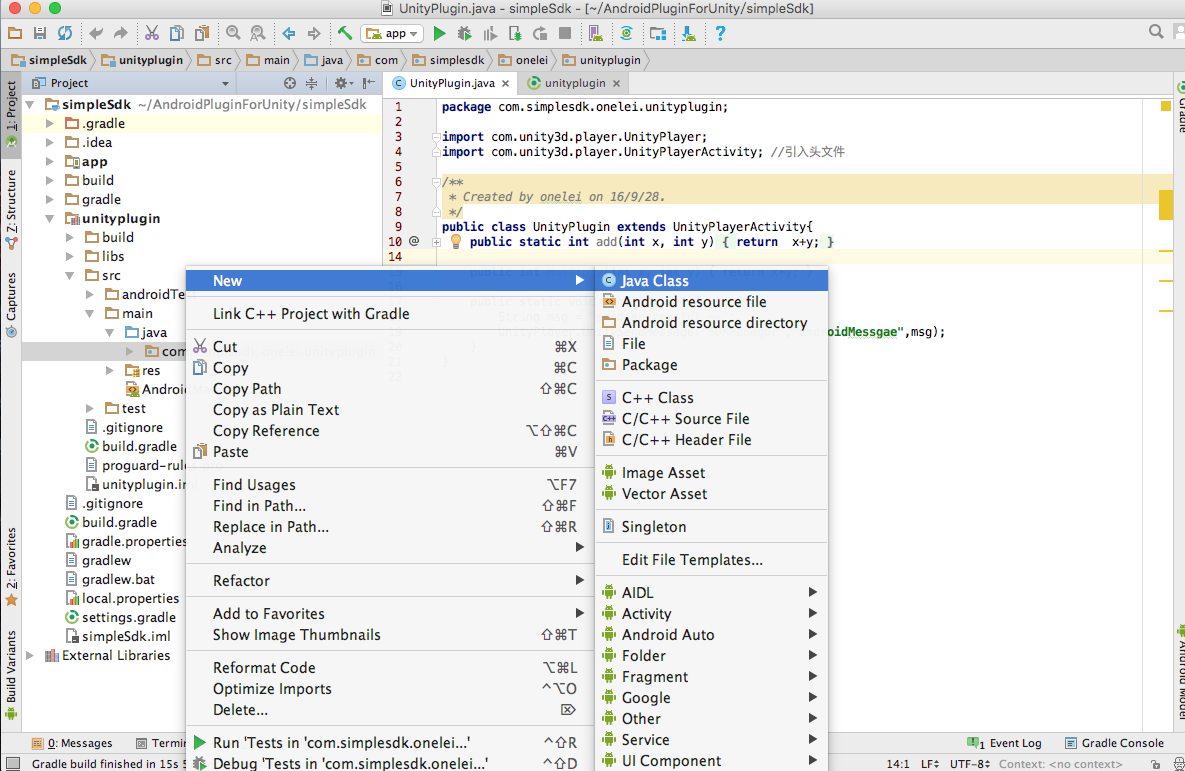Screen dimensions: 1185x771
Task: Expand the app module node
Action: click(50, 161)
